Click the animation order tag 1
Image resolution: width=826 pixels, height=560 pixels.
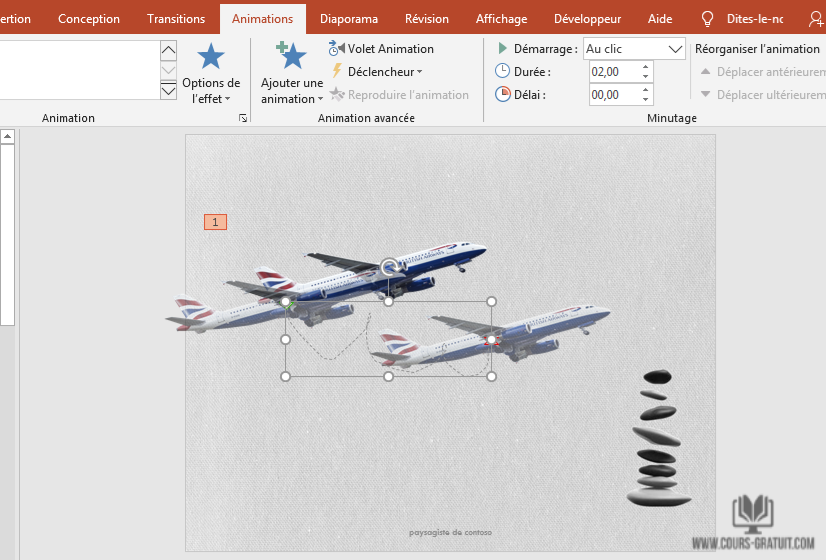[215, 222]
